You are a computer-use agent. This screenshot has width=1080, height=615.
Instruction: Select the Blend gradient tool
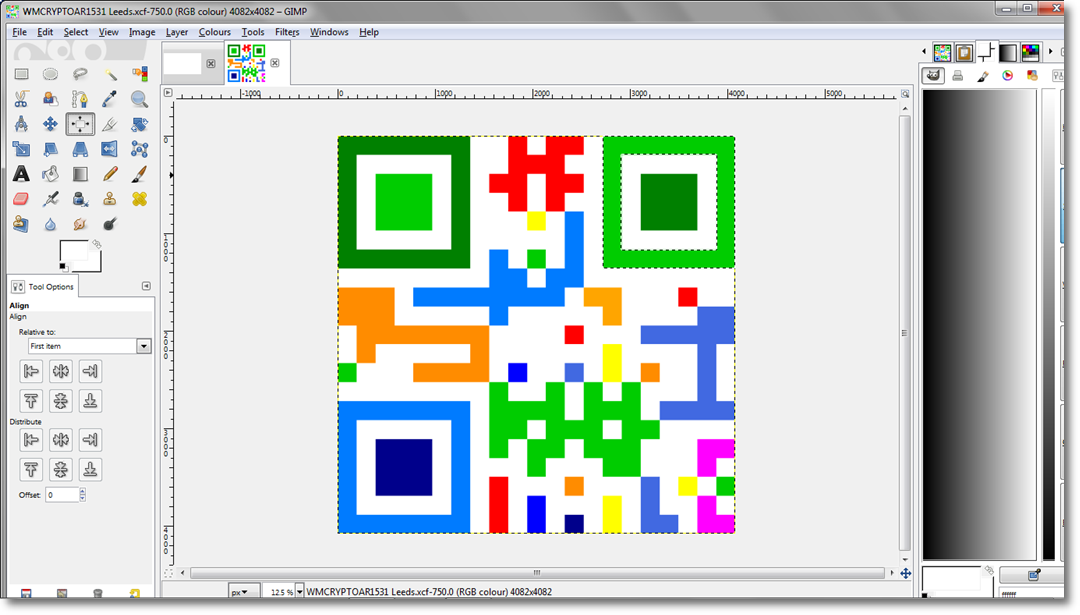tap(80, 174)
